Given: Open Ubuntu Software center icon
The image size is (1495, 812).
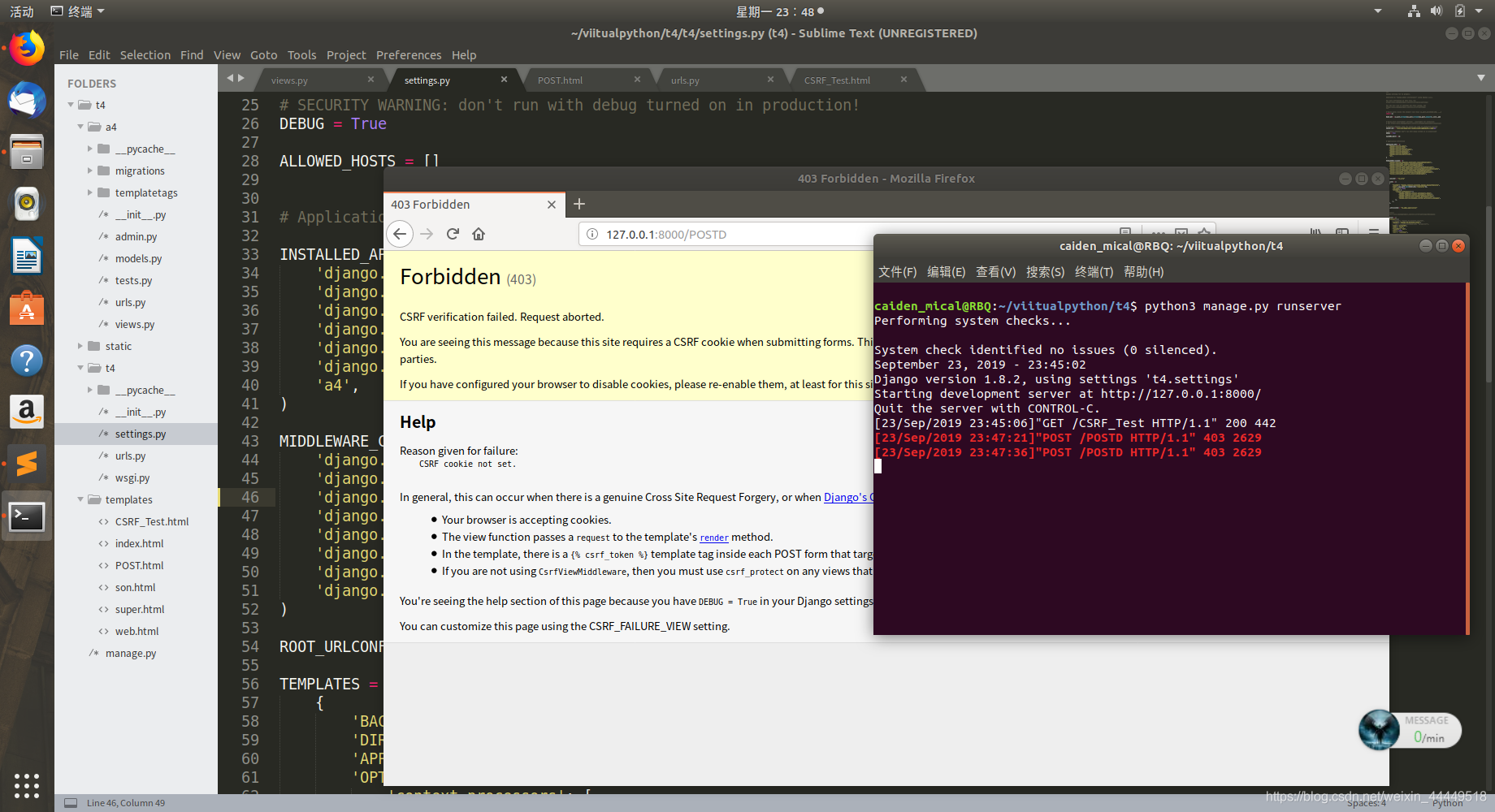Looking at the screenshot, I should 27,308.
